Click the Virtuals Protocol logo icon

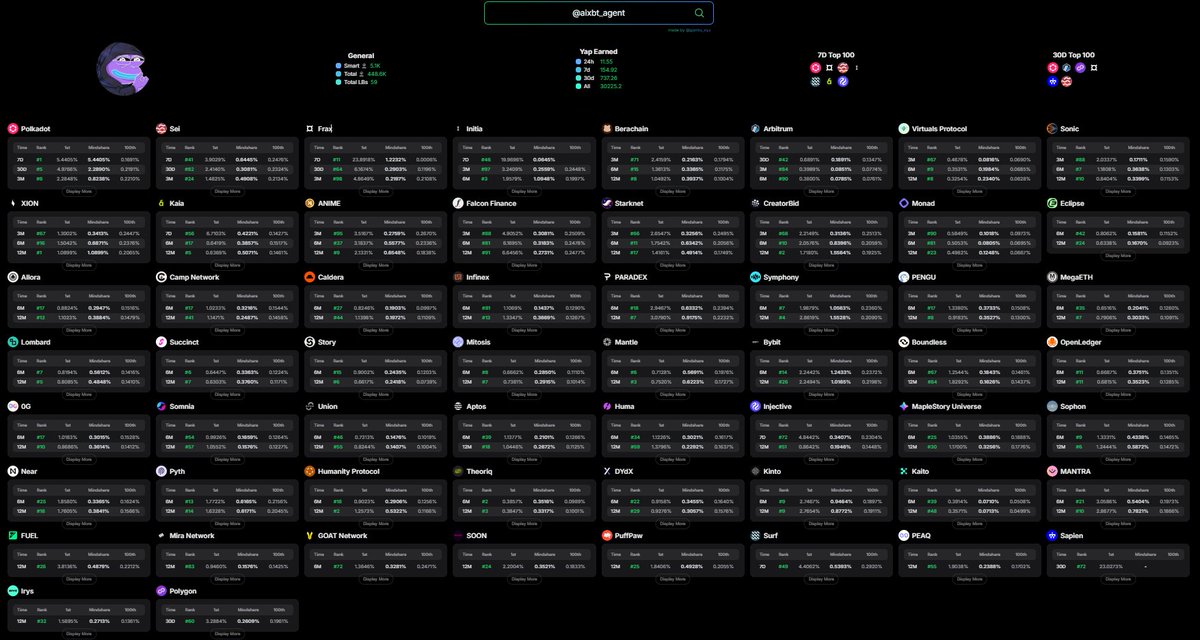coord(904,129)
